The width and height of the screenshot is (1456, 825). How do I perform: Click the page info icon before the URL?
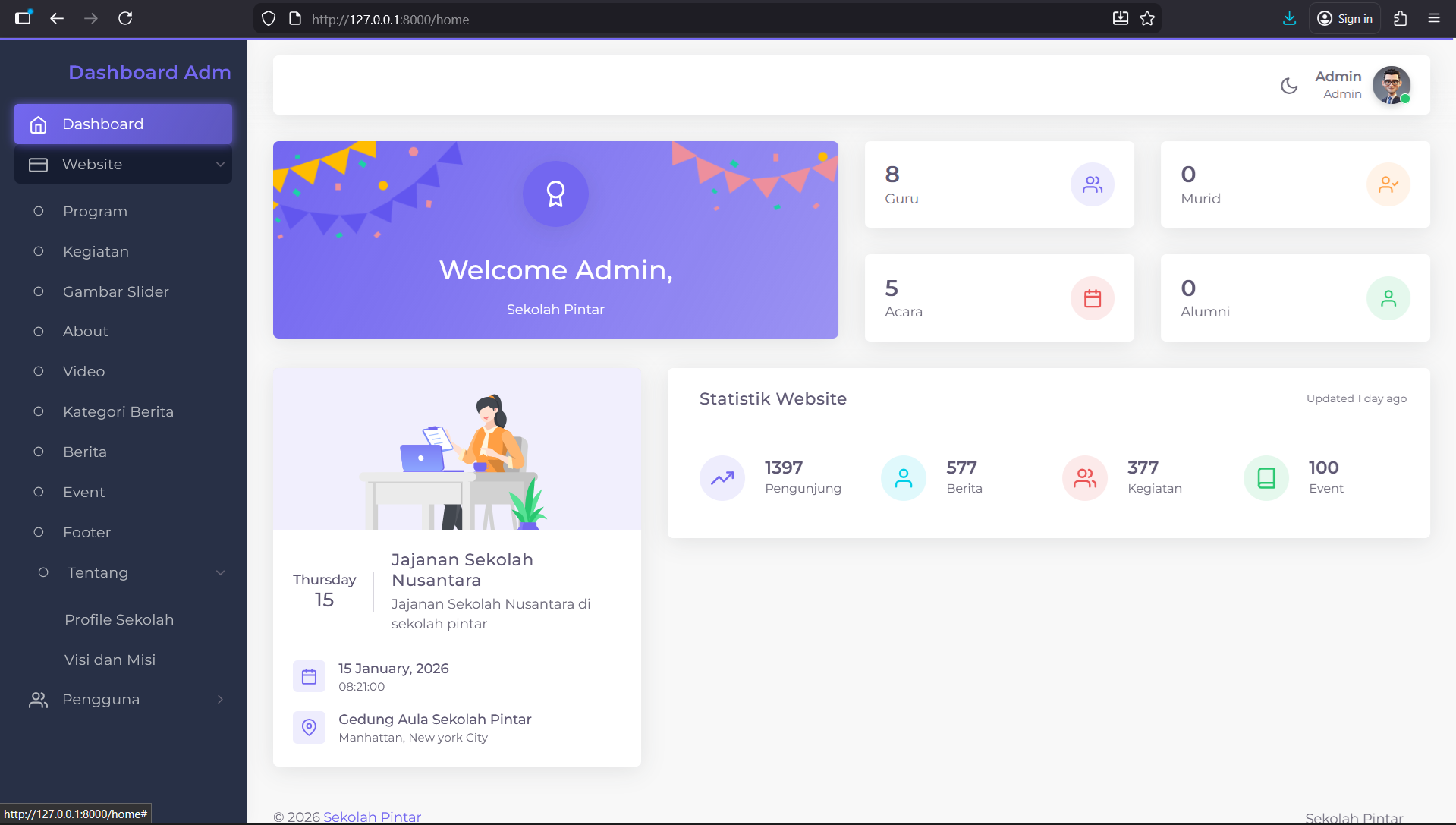tap(295, 18)
